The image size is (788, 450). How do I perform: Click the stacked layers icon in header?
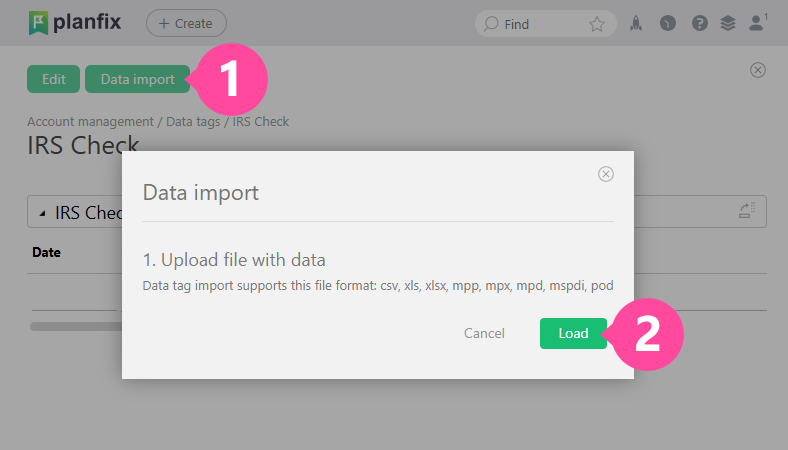tap(728, 24)
